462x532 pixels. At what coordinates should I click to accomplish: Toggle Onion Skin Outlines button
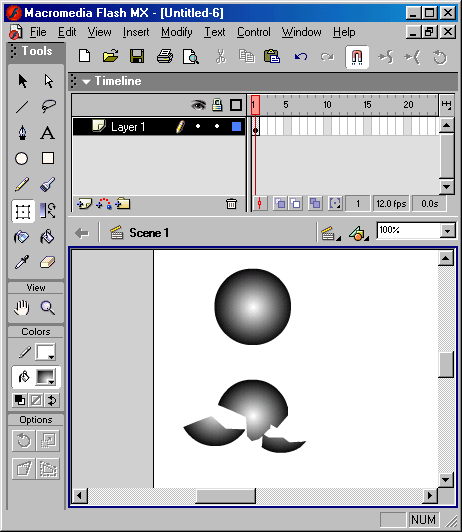point(295,204)
